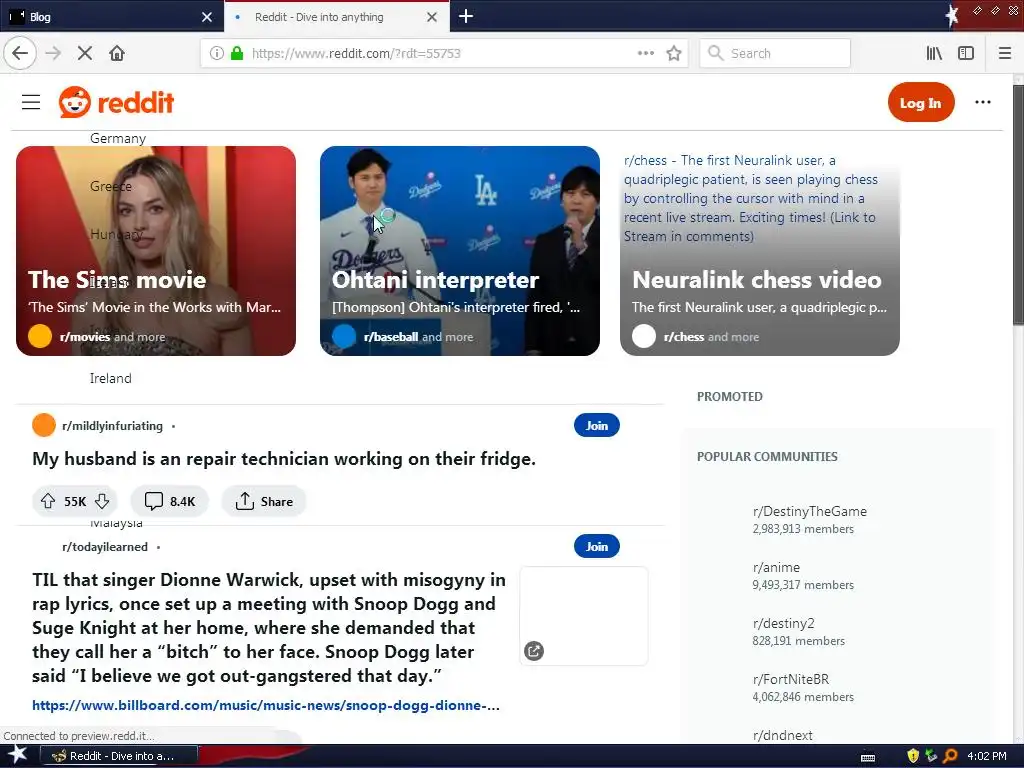Join the r/todayilearned community

[x=596, y=546]
